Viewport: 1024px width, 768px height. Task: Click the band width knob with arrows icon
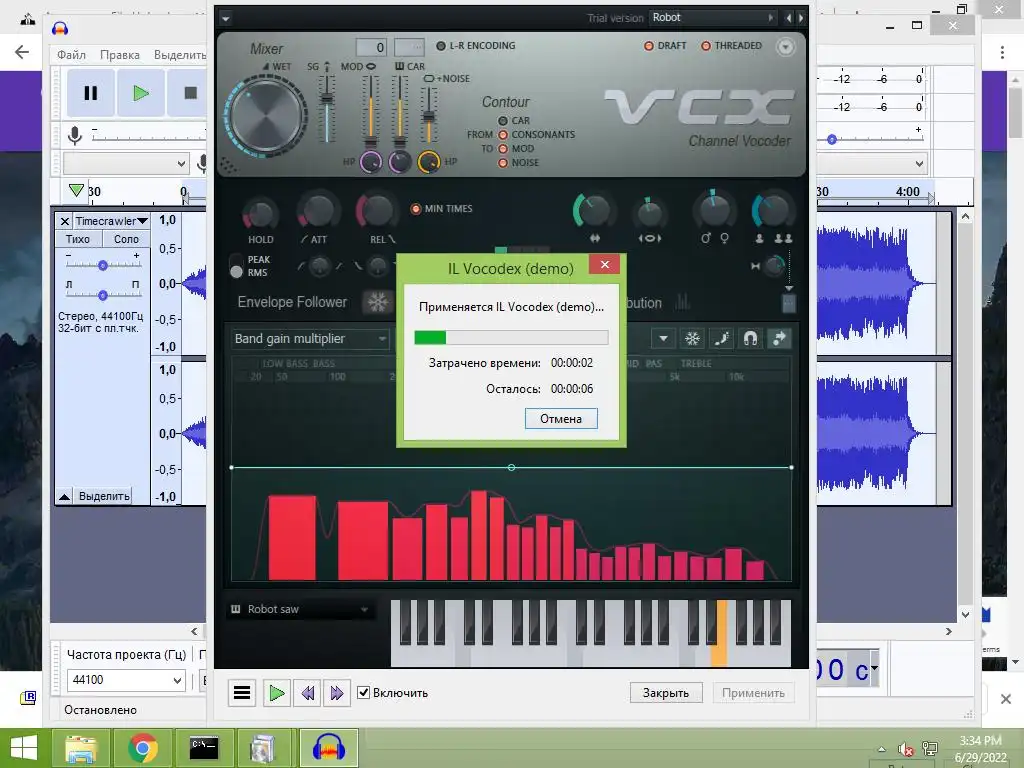(594, 210)
